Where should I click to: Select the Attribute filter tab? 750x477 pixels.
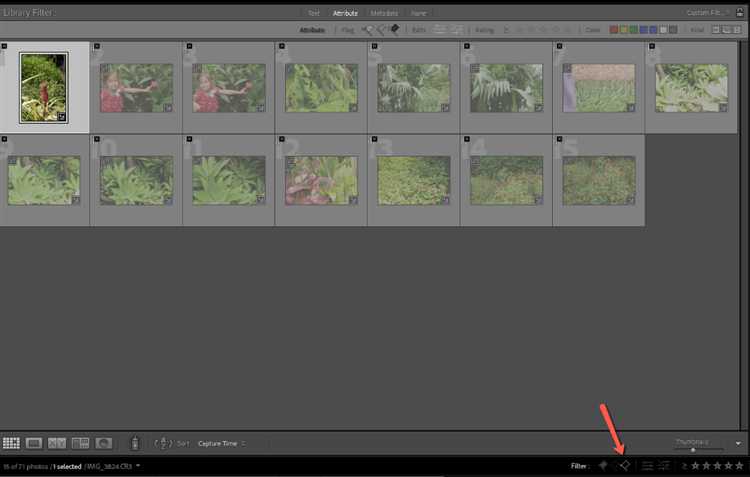(345, 13)
